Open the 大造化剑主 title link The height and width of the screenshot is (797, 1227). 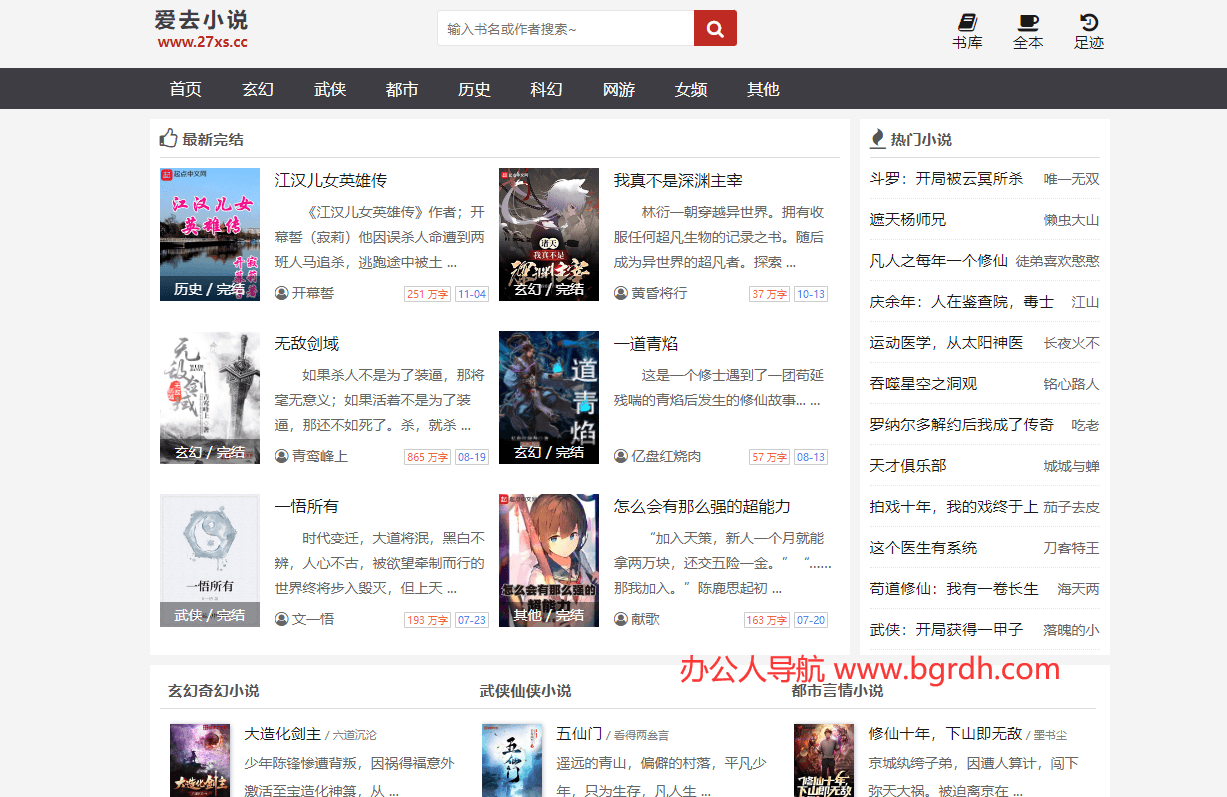(283, 734)
